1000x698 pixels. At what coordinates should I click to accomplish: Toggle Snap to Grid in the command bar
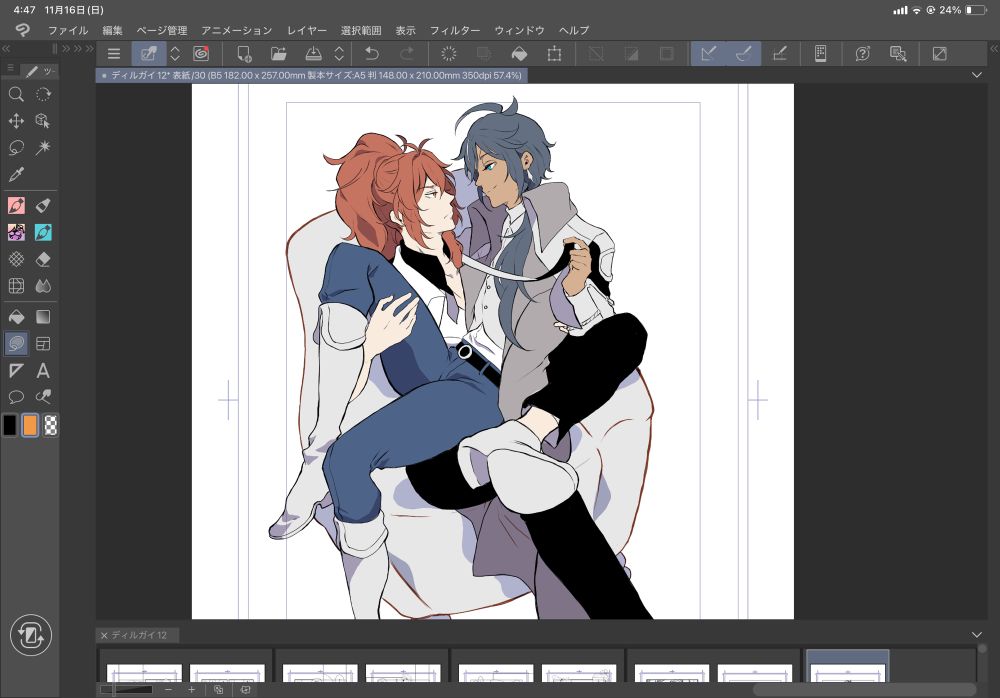779,54
